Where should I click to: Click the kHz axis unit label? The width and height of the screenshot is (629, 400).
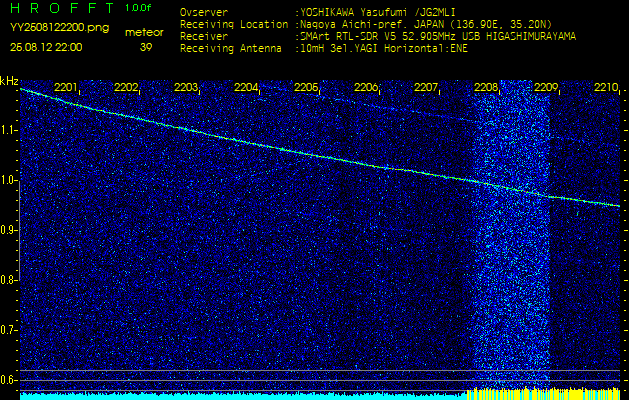[x=9, y=81]
